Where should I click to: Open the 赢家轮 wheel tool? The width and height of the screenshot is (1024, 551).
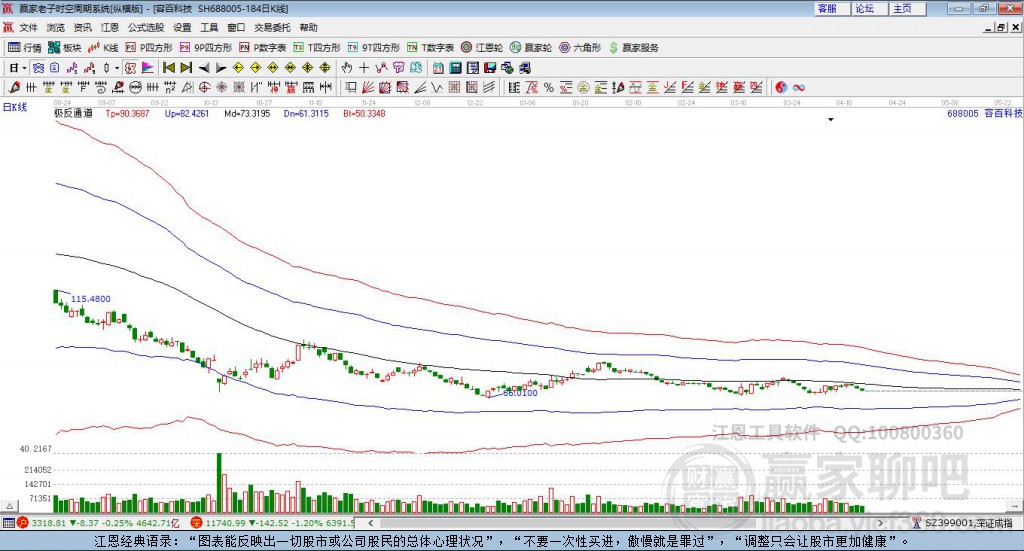pyautogui.click(x=531, y=48)
